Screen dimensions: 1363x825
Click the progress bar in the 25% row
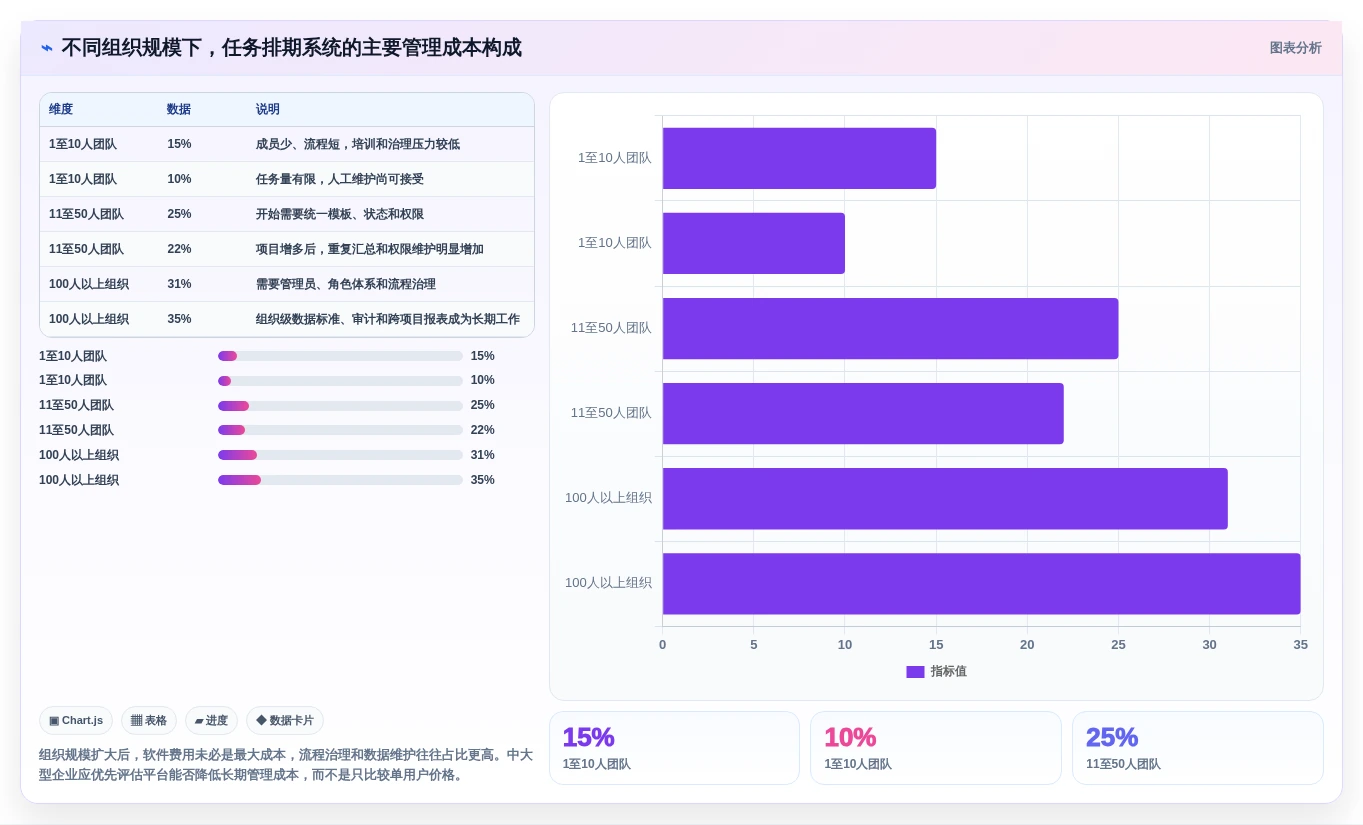(x=340, y=406)
